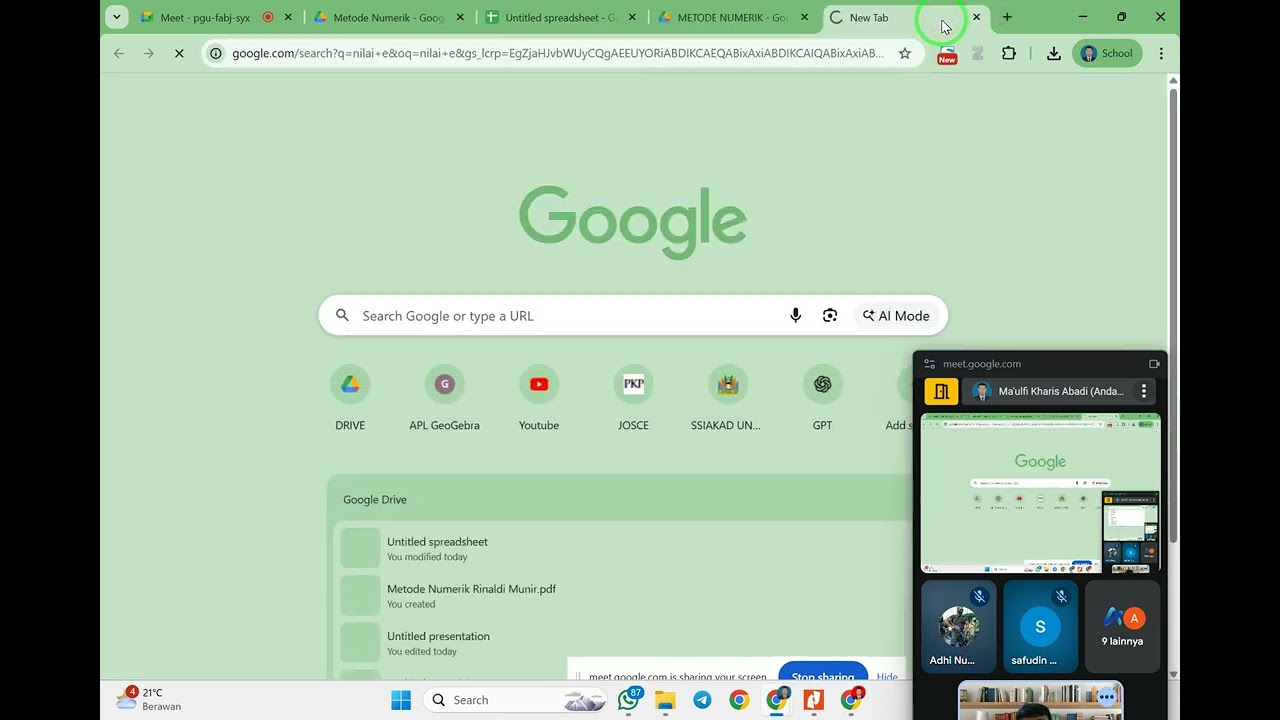Open the tab search dropdown arrow
Image resolution: width=1280 pixels, height=720 pixels.
[x=117, y=17]
